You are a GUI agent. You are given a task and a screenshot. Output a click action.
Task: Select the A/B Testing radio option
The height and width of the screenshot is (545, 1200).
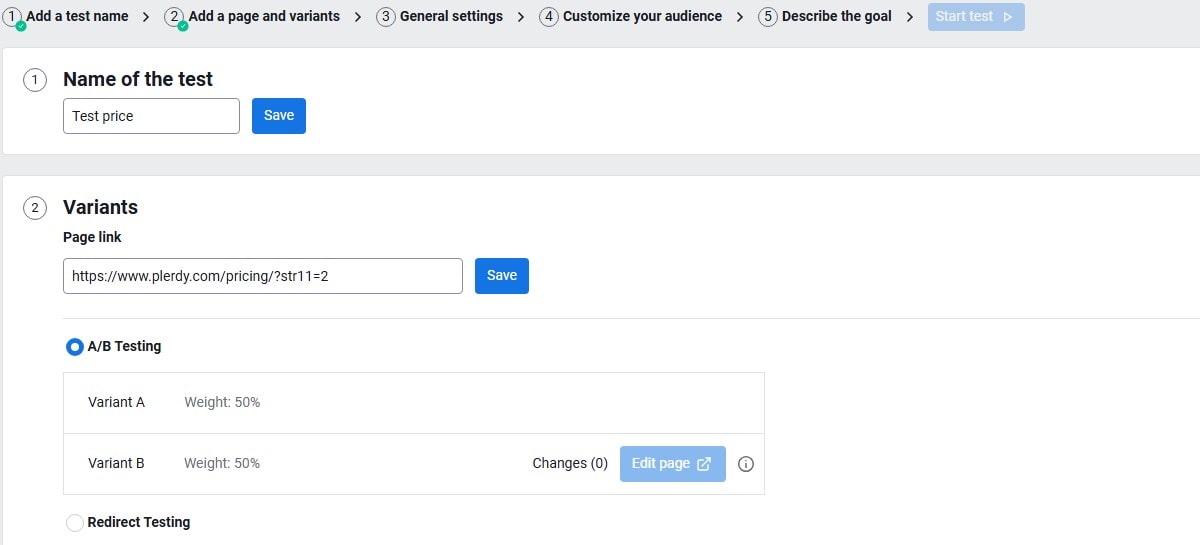tap(75, 347)
